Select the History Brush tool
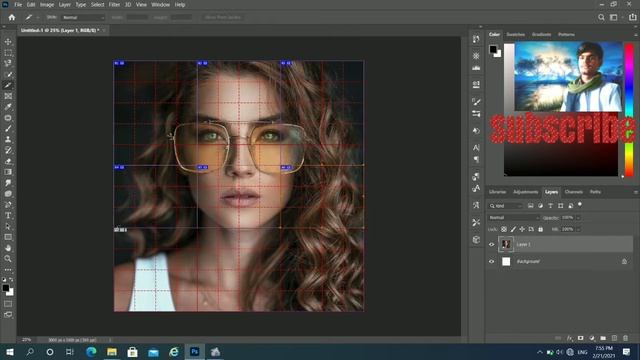Image resolution: width=640 pixels, height=360 pixels. click(8, 150)
